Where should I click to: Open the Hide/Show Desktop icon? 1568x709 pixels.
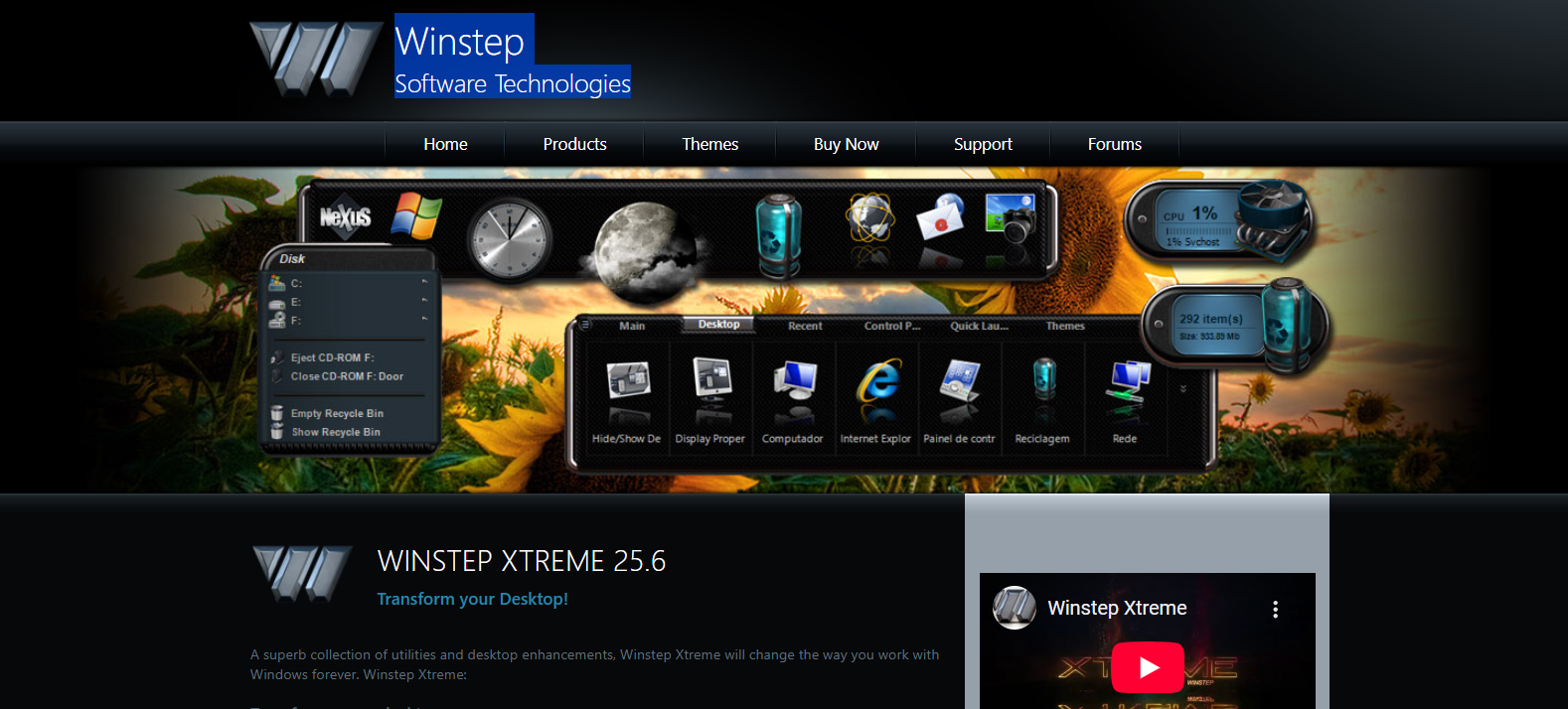[x=628, y=382]
